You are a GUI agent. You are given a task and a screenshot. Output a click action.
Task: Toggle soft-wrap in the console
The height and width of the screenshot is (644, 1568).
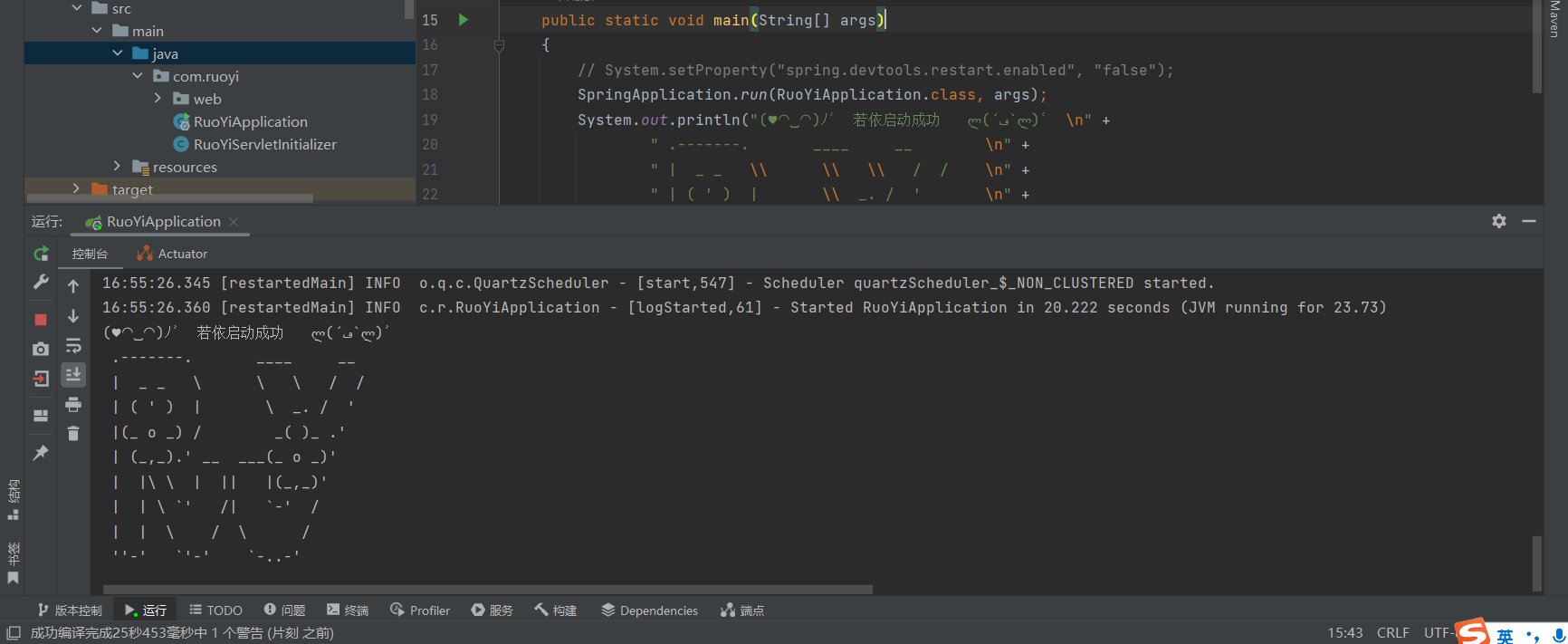(73, 346)
